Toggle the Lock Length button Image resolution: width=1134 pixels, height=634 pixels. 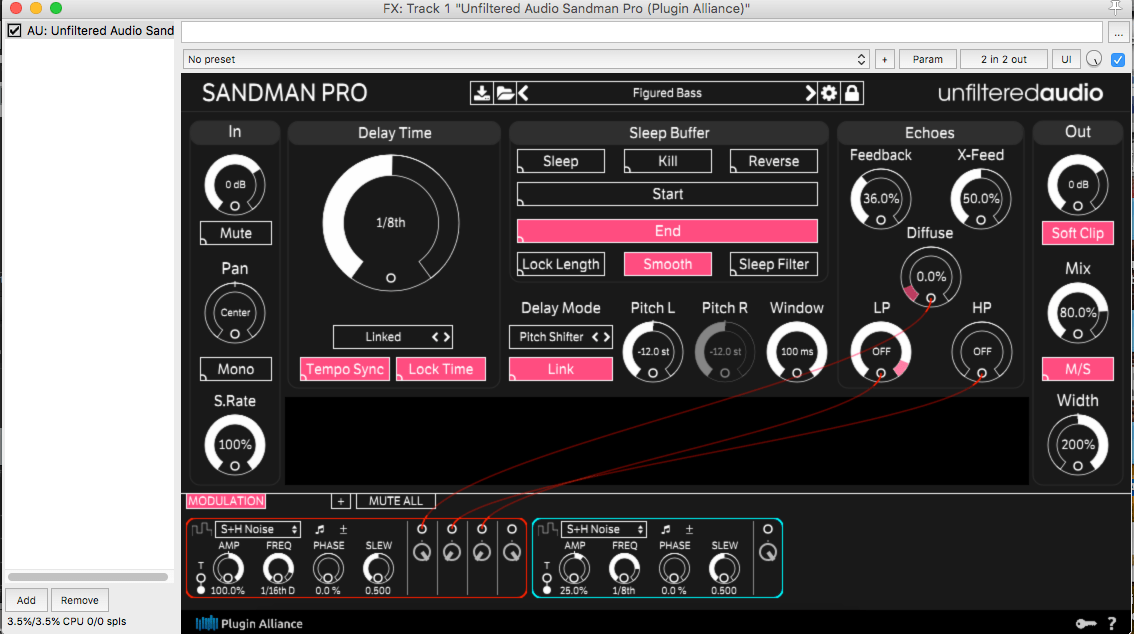pyautogui.click(x=560, y=264)
